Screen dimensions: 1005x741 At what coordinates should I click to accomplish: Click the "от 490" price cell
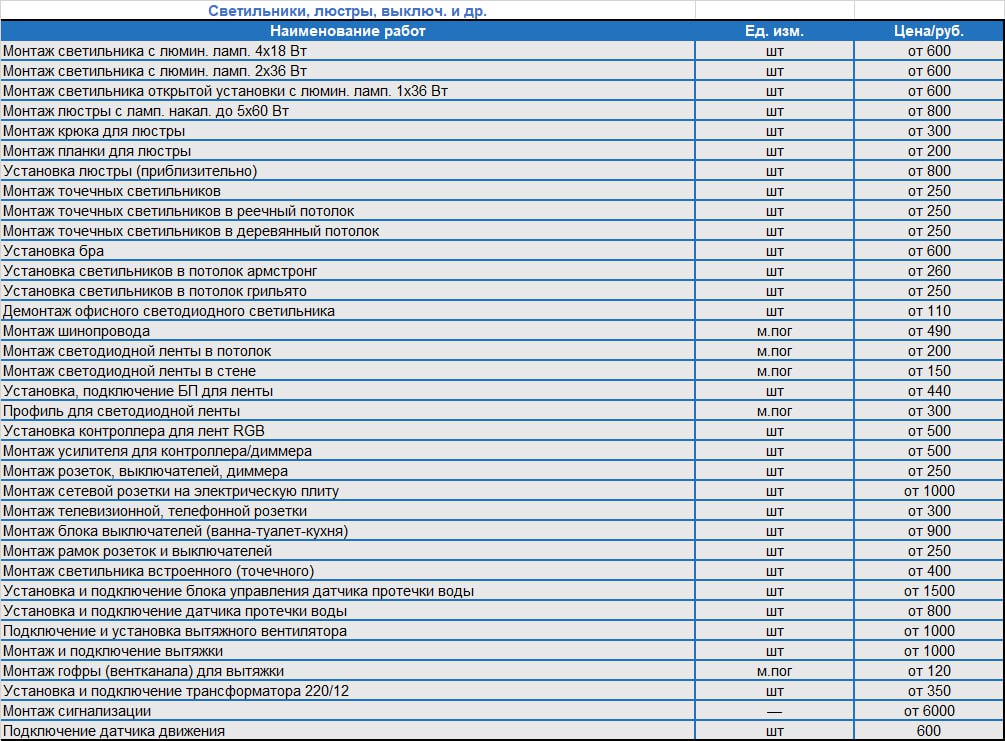coord(929,331)
